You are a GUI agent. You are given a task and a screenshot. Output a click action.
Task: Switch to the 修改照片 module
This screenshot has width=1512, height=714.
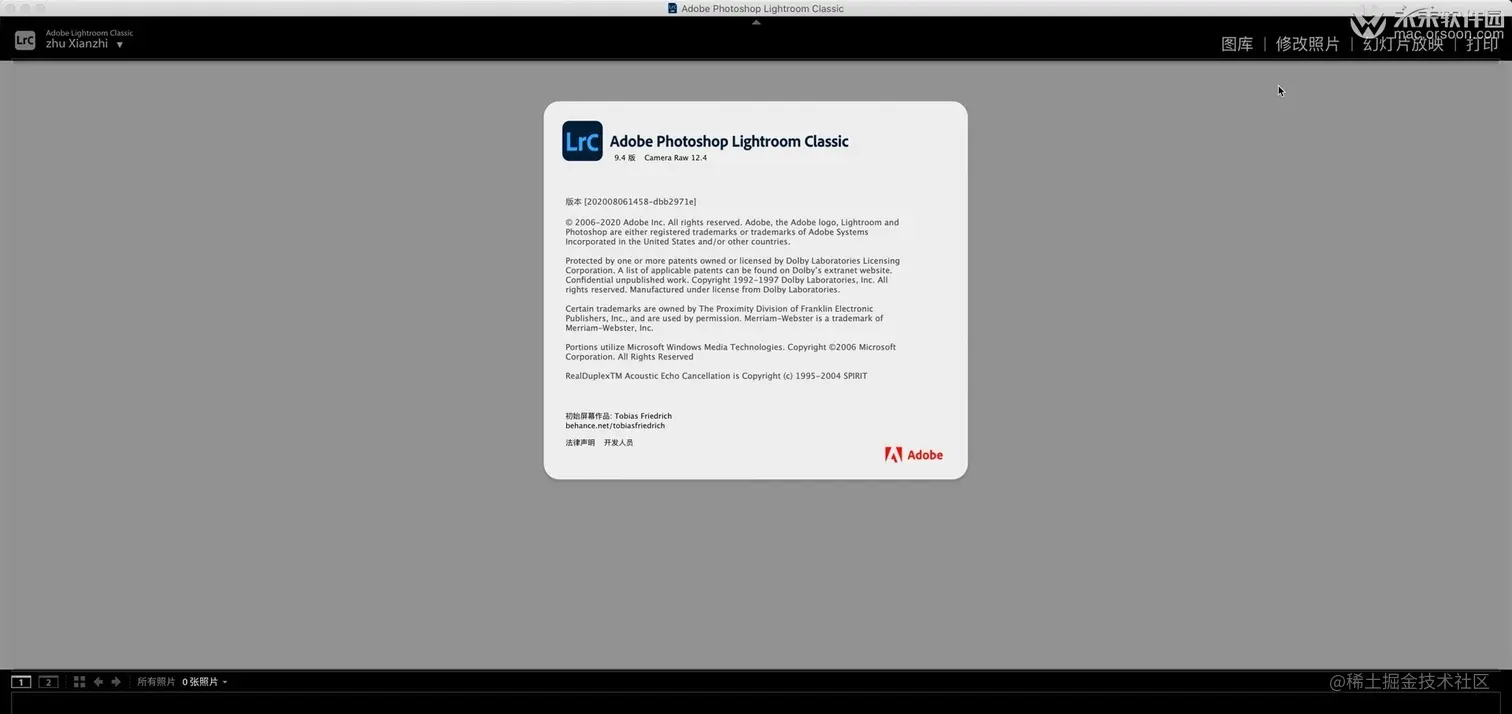pos(1307,44)
